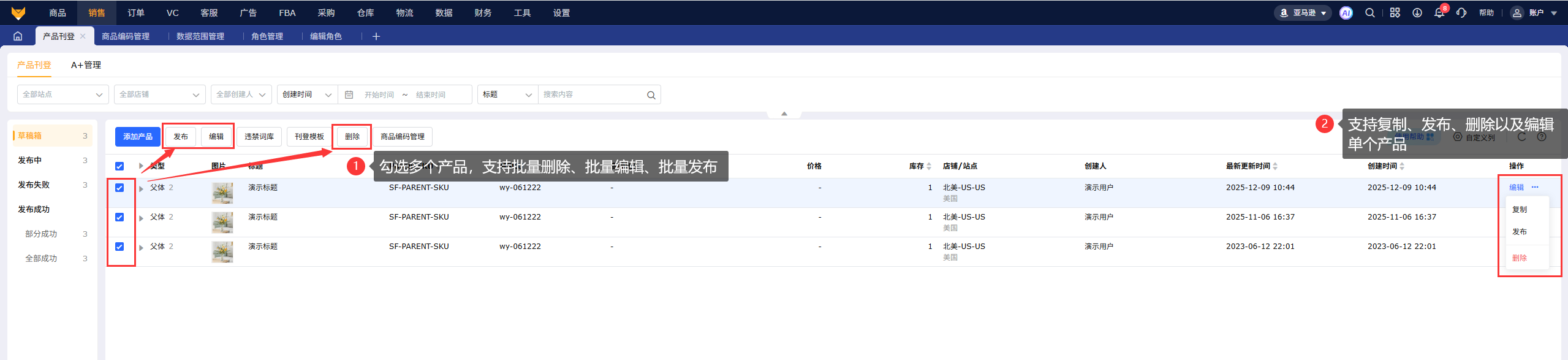Open the 订单 top menu

click(136, 13)
